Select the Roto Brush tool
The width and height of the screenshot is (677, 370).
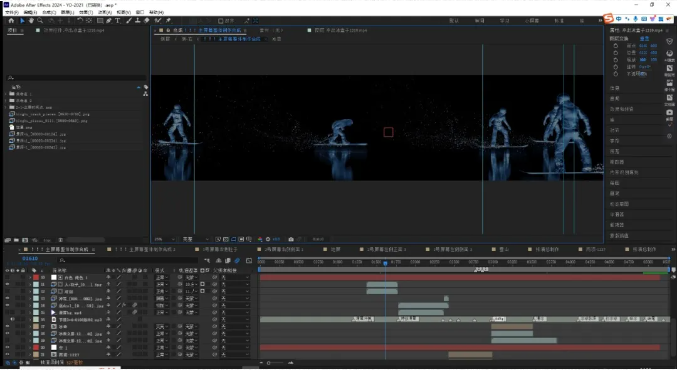click(x=158, y=20)
